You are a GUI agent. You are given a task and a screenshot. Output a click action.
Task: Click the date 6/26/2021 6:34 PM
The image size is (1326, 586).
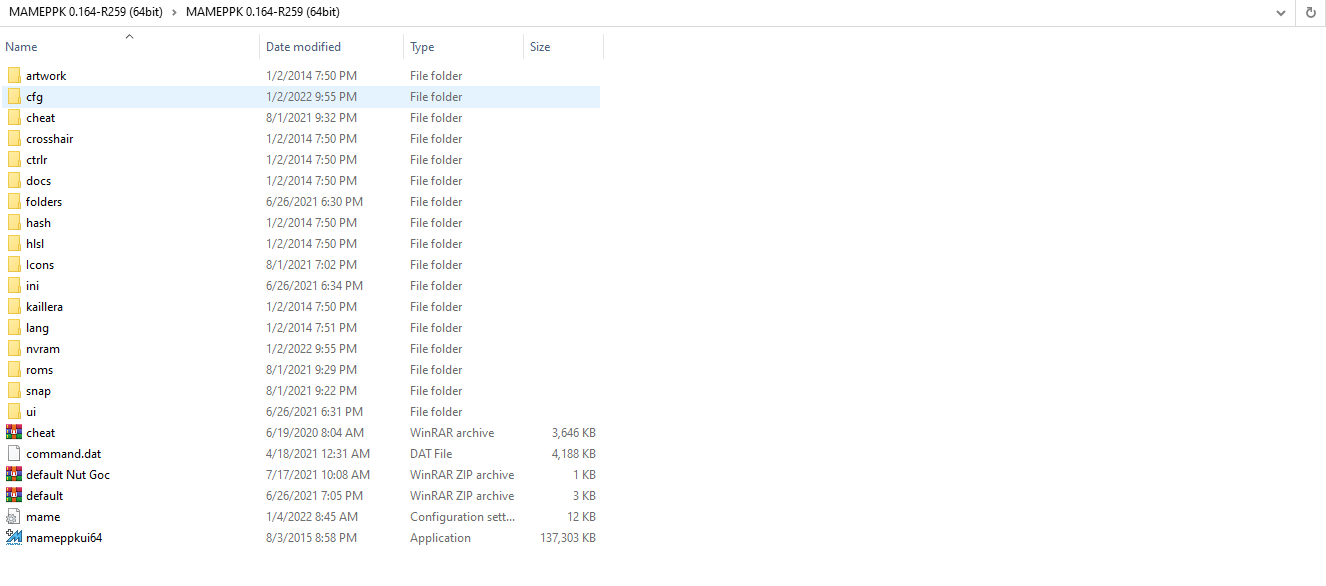click(x=314, y=286)
